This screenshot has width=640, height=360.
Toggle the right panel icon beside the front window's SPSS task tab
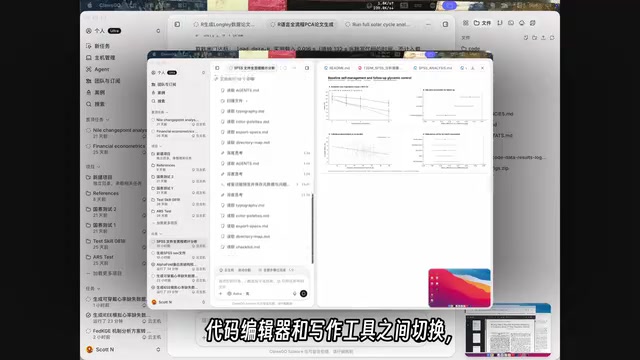click(307, 68)
